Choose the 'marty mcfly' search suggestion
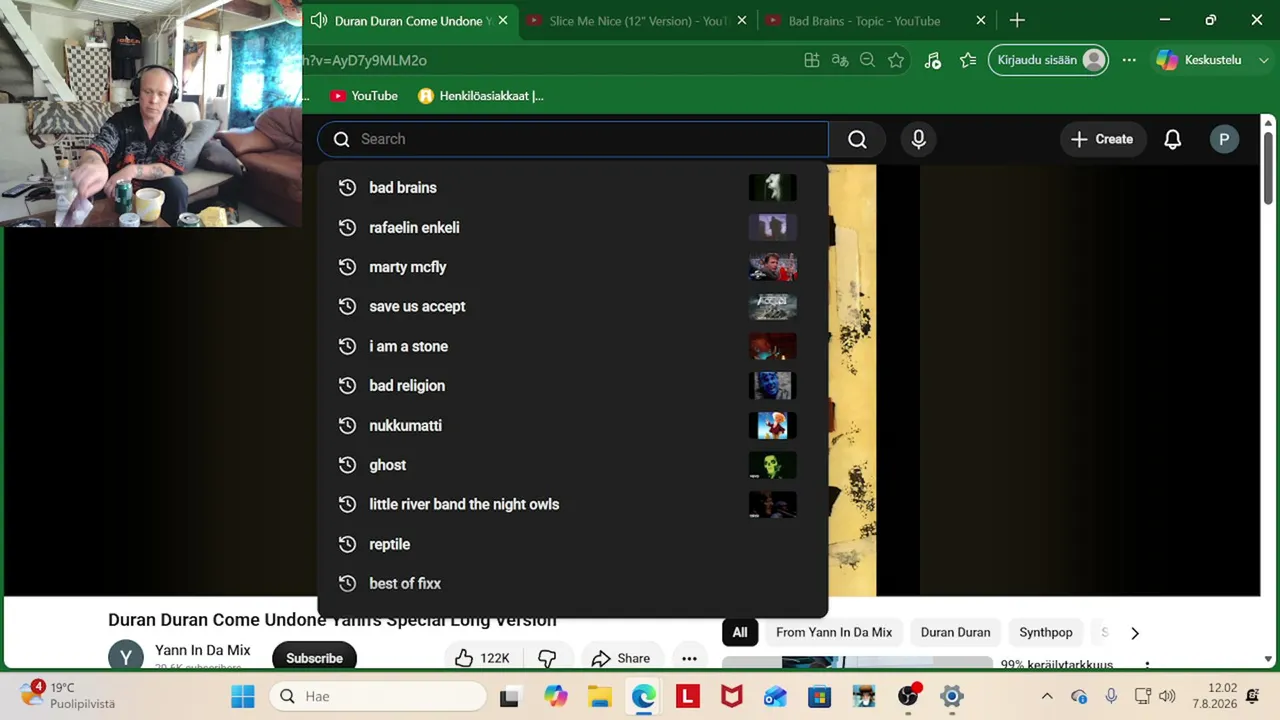The width and height of the screenshot is (1280, 720). [572, 267]
